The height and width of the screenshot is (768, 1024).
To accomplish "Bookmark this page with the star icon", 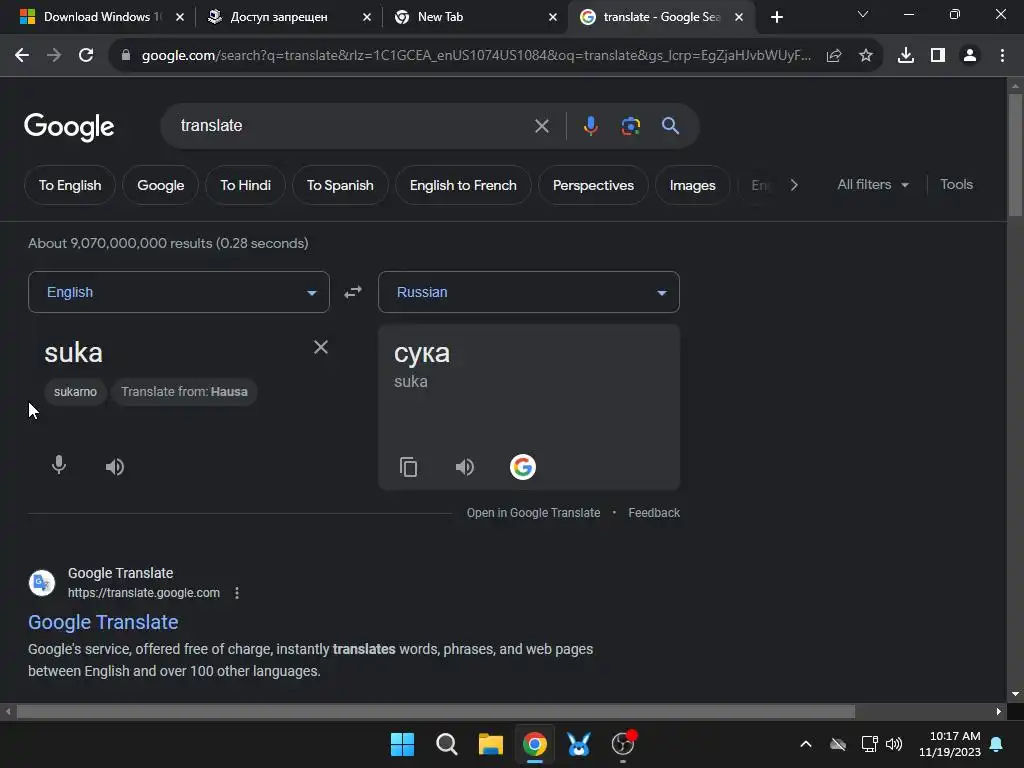I will pyautogui.click(x=866, y=56).
